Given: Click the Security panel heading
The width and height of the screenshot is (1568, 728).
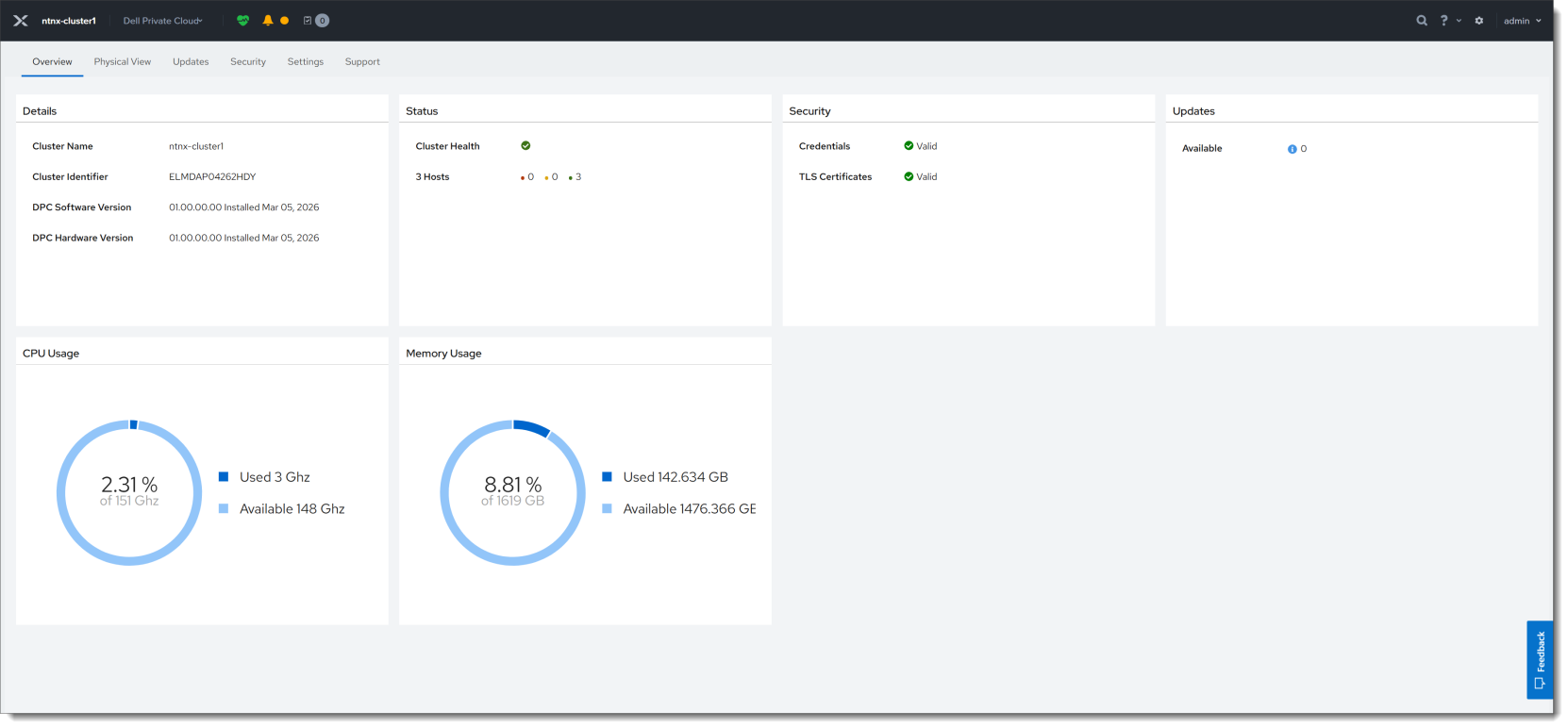Looking at the screenshot, I should pos(809,111).
